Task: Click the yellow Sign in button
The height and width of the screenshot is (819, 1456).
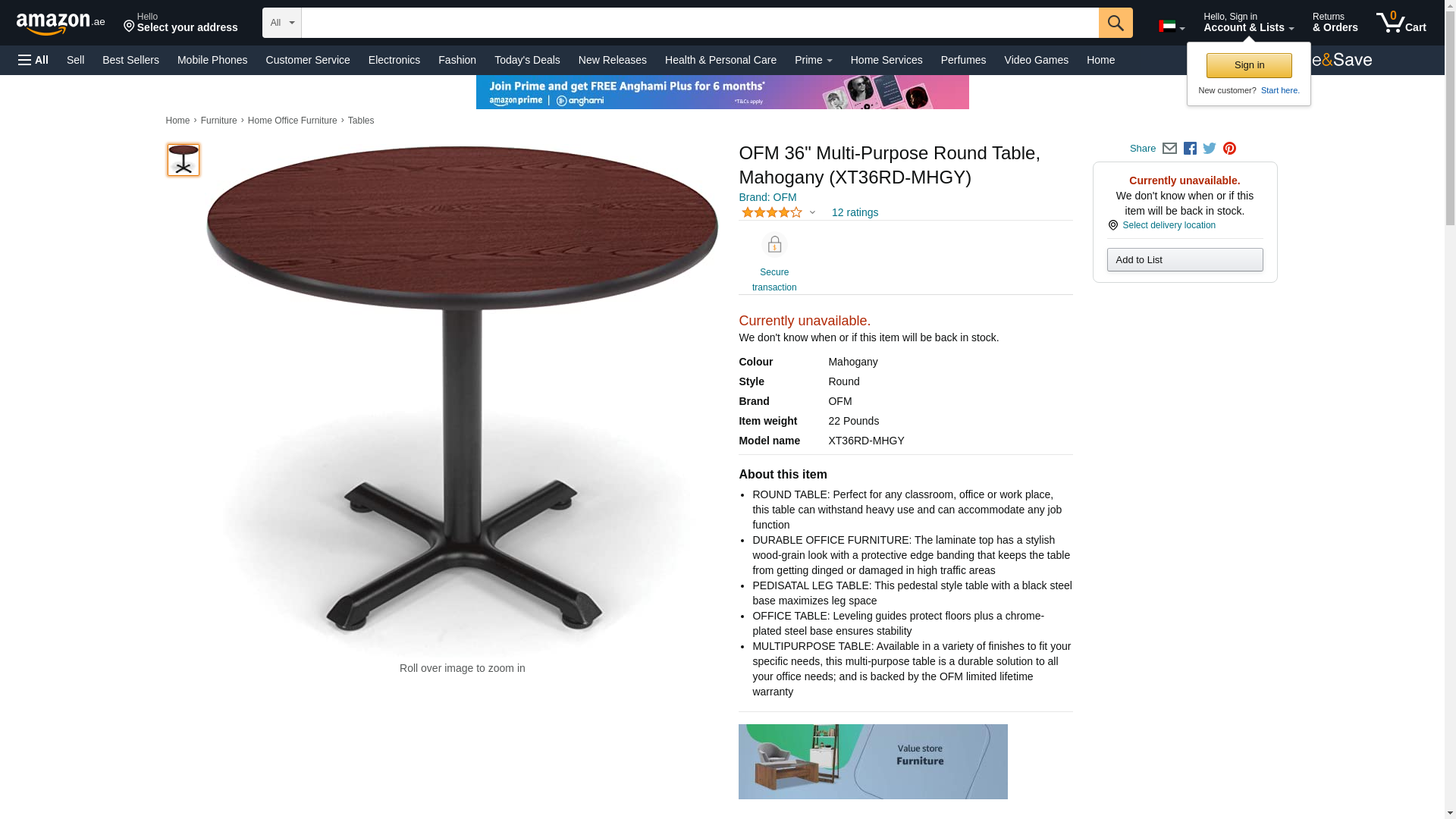Action: (x=1249, y=65)
